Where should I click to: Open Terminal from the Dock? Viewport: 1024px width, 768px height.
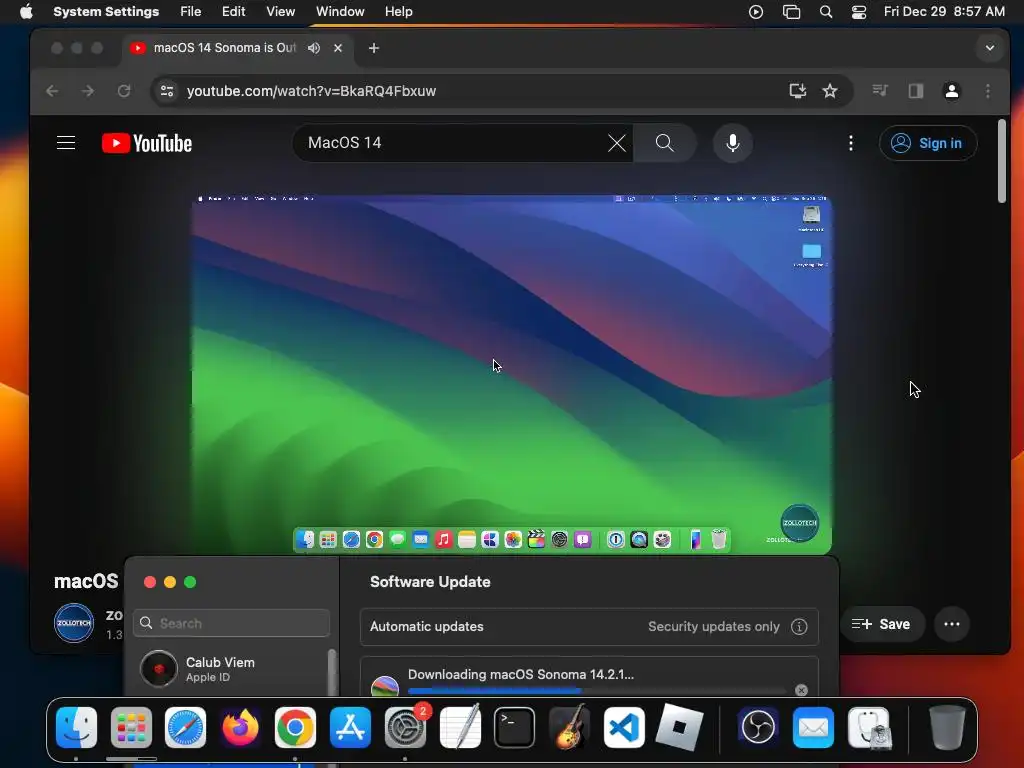point(515,728)
